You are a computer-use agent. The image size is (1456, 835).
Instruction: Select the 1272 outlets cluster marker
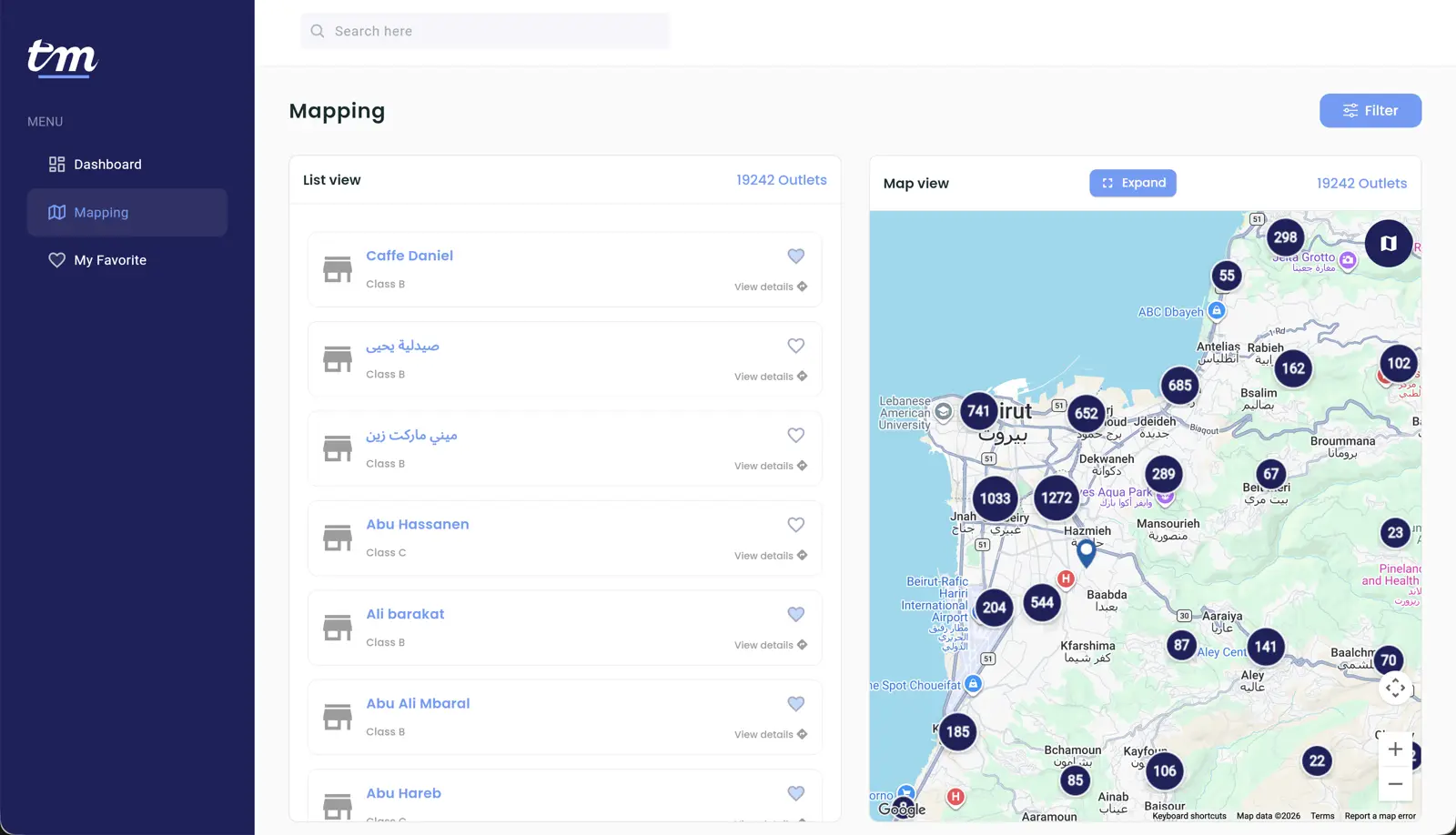pos(1057,498)
